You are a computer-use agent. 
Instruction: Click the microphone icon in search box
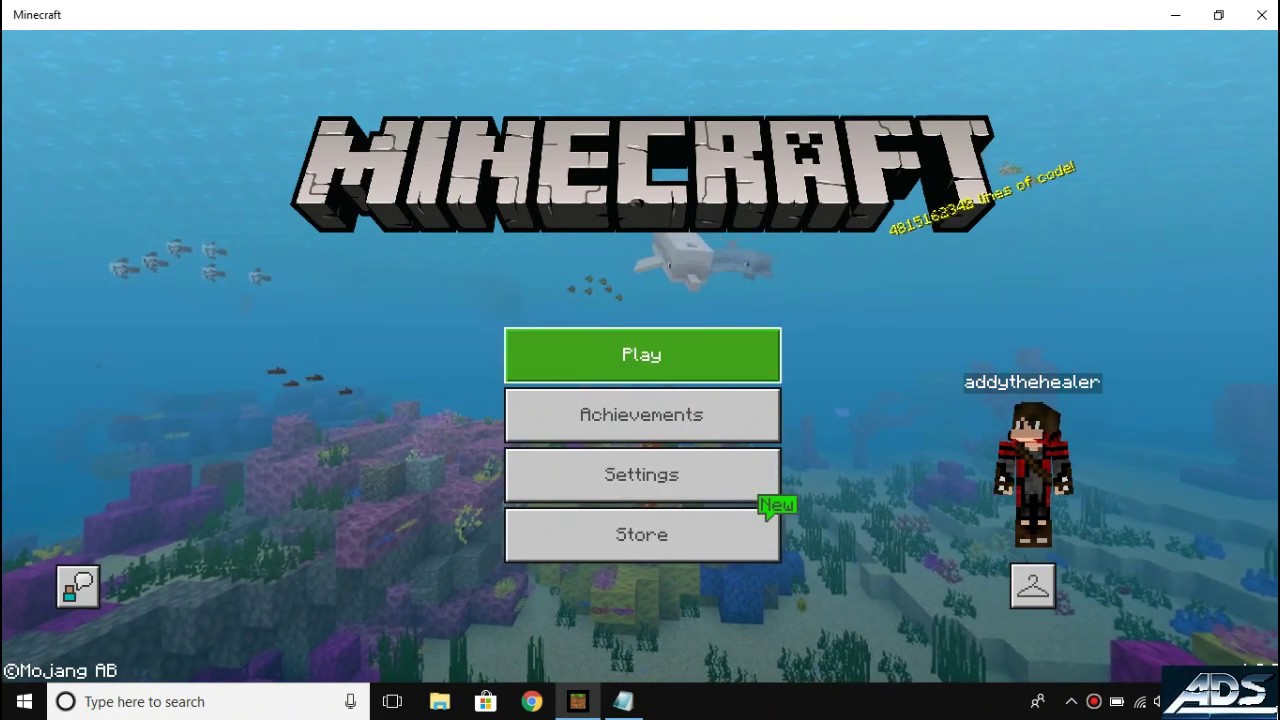tap(350, 702)
